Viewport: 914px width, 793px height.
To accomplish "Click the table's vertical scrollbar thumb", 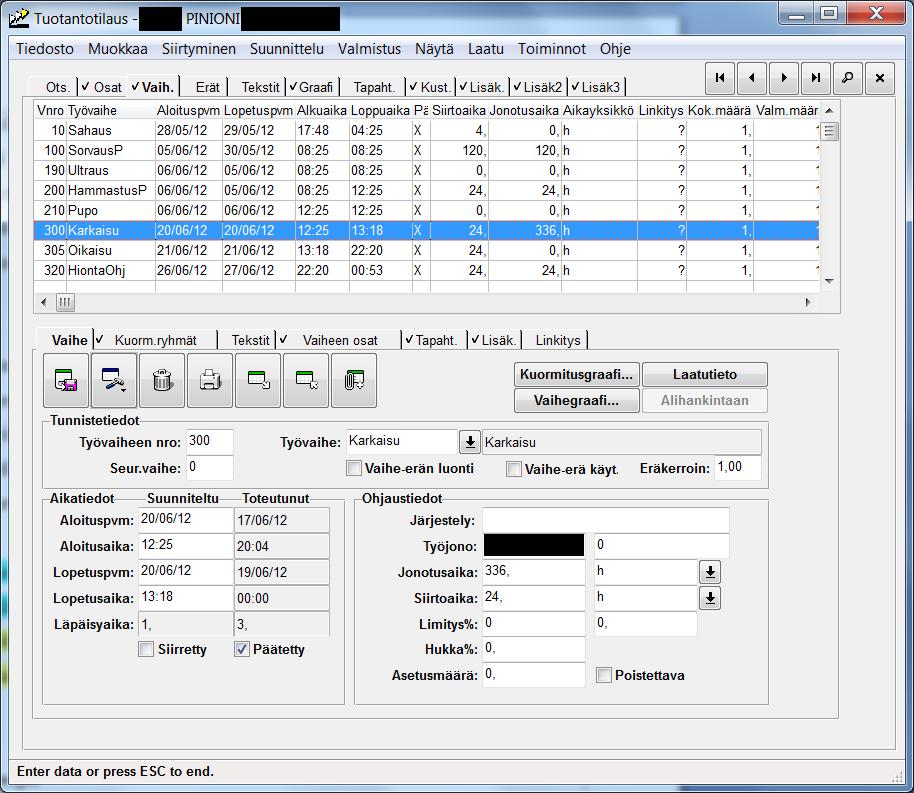I will (829, 131).
